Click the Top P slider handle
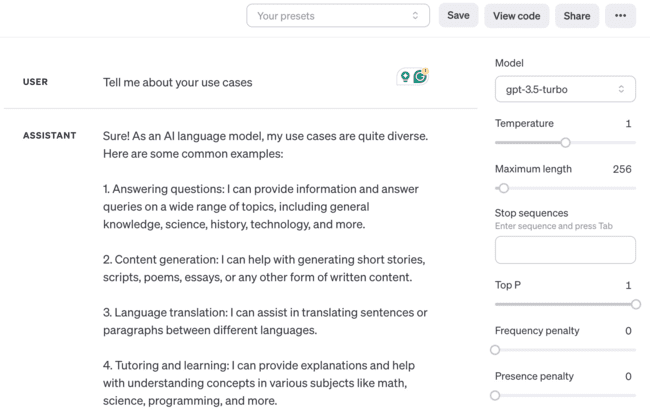 635,304
